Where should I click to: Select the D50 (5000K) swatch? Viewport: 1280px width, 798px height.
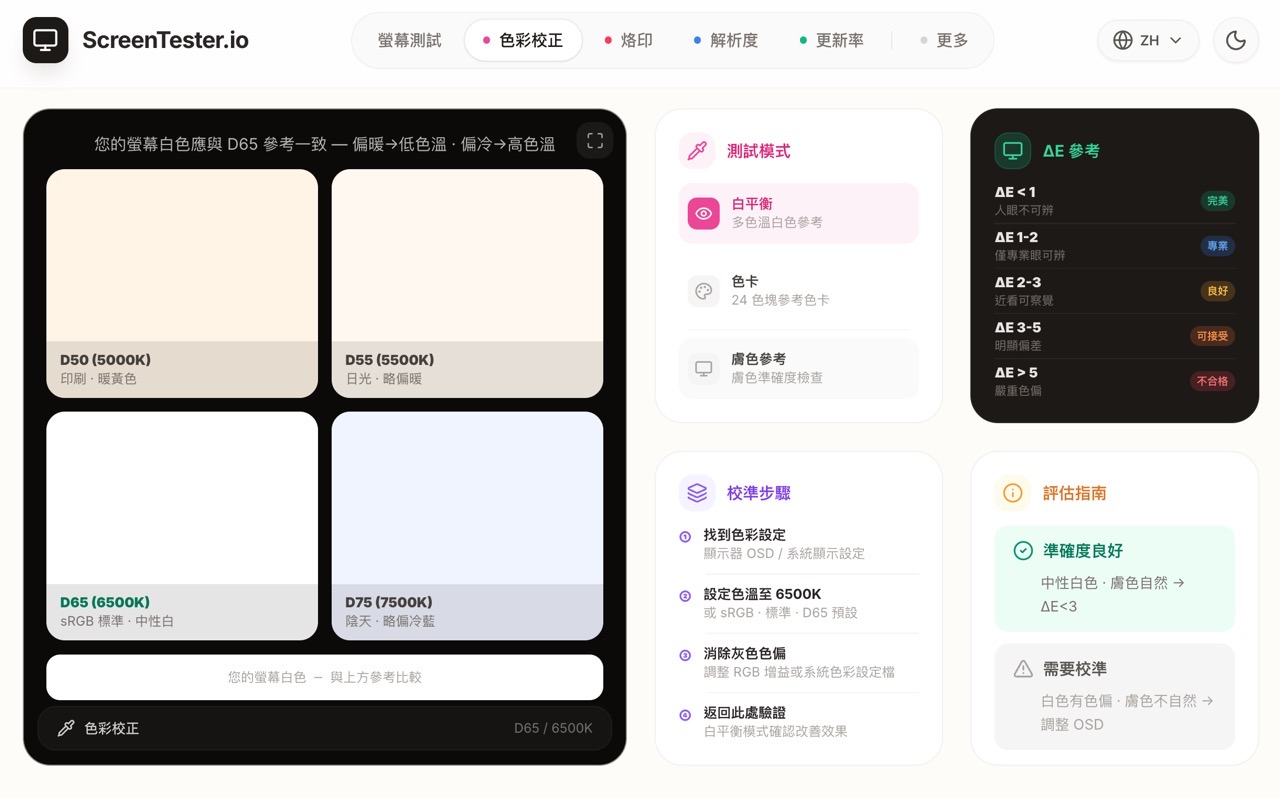[x=182, y=283]
